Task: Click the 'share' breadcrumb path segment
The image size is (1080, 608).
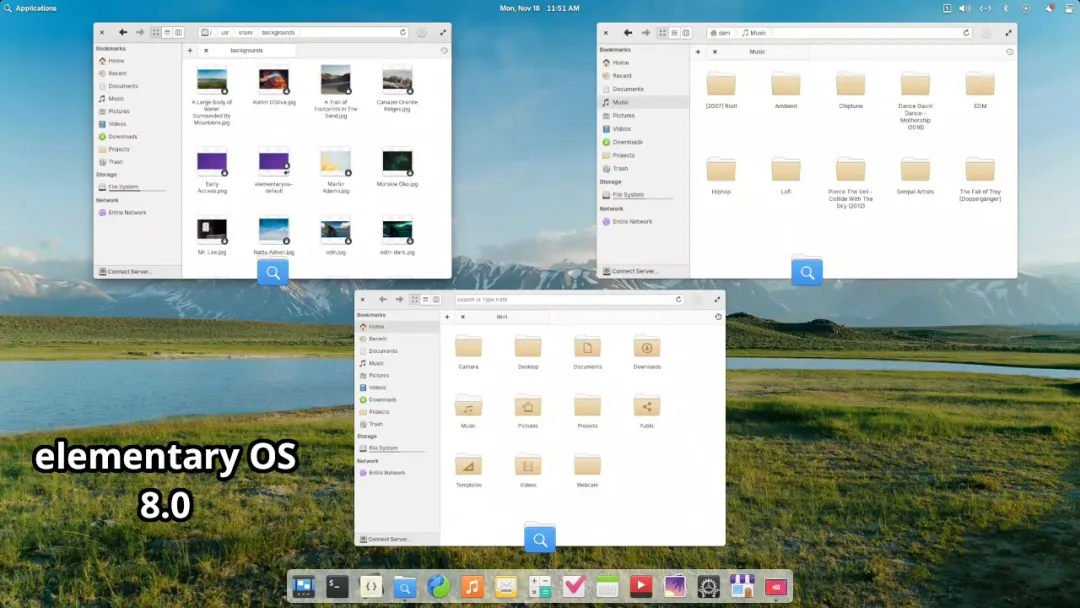Action: click(244, 32)
